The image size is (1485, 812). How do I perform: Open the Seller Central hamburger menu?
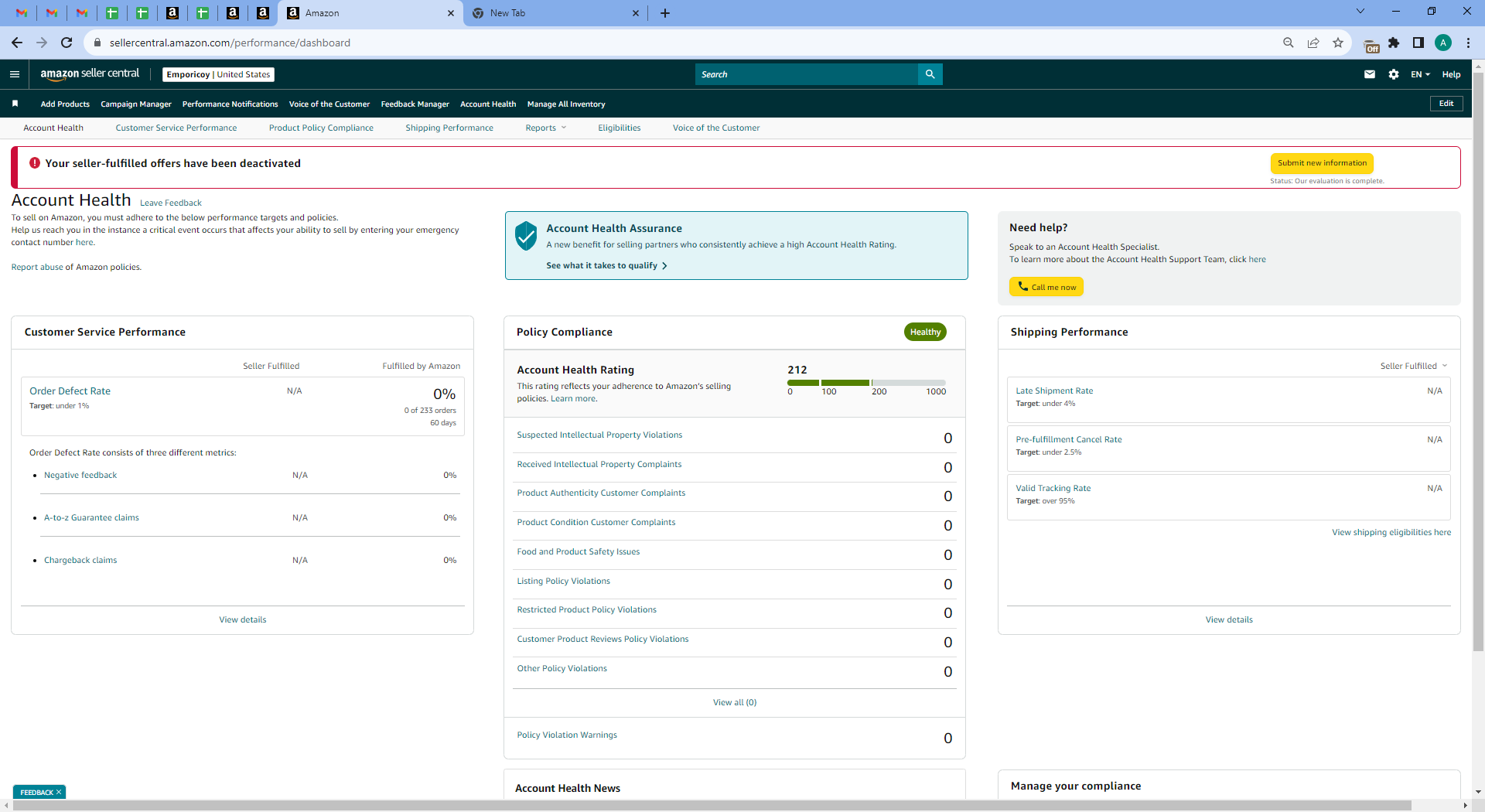click(15, 74)
